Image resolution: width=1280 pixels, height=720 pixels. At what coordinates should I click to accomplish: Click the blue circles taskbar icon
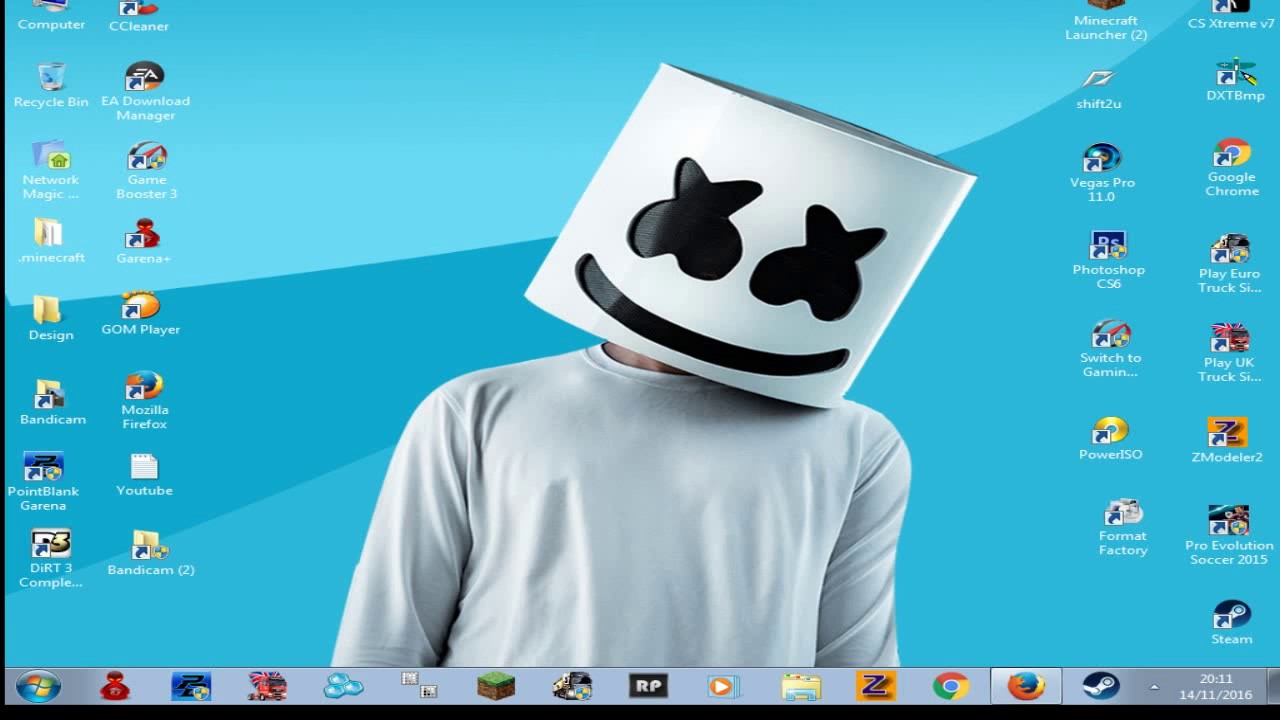click(343, 687)
